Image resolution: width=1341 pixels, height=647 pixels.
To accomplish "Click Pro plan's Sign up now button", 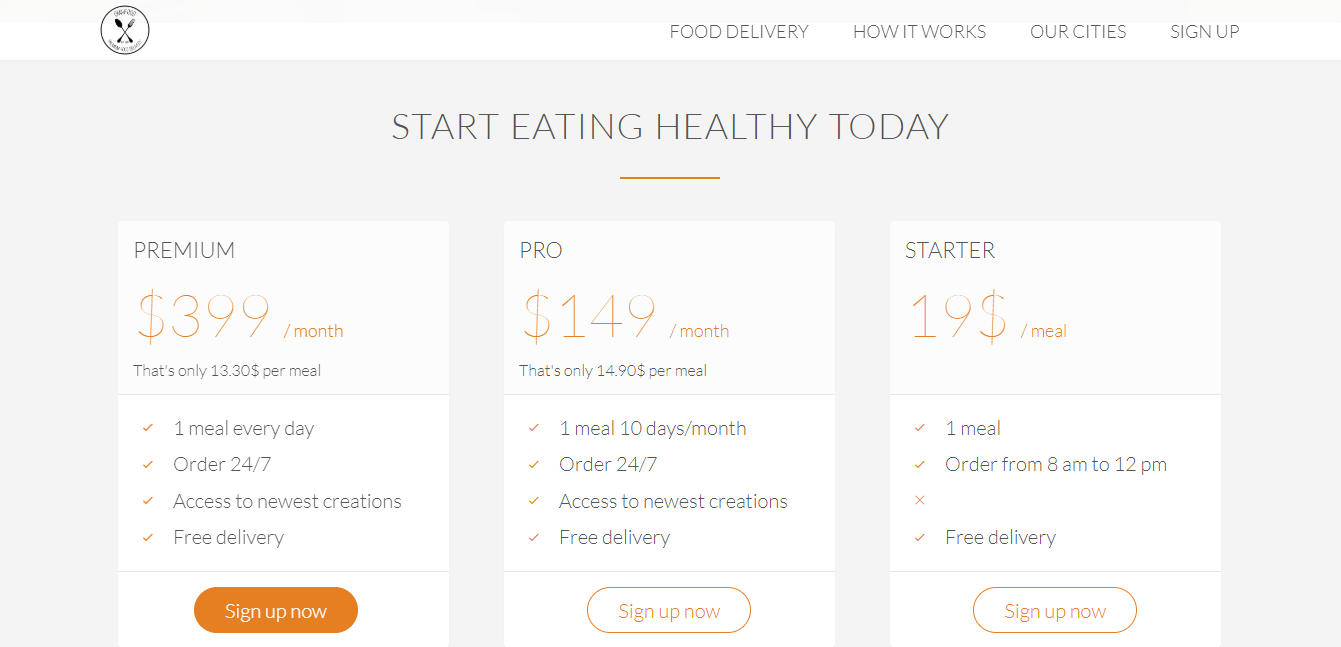I will click(x=669, y=611).
